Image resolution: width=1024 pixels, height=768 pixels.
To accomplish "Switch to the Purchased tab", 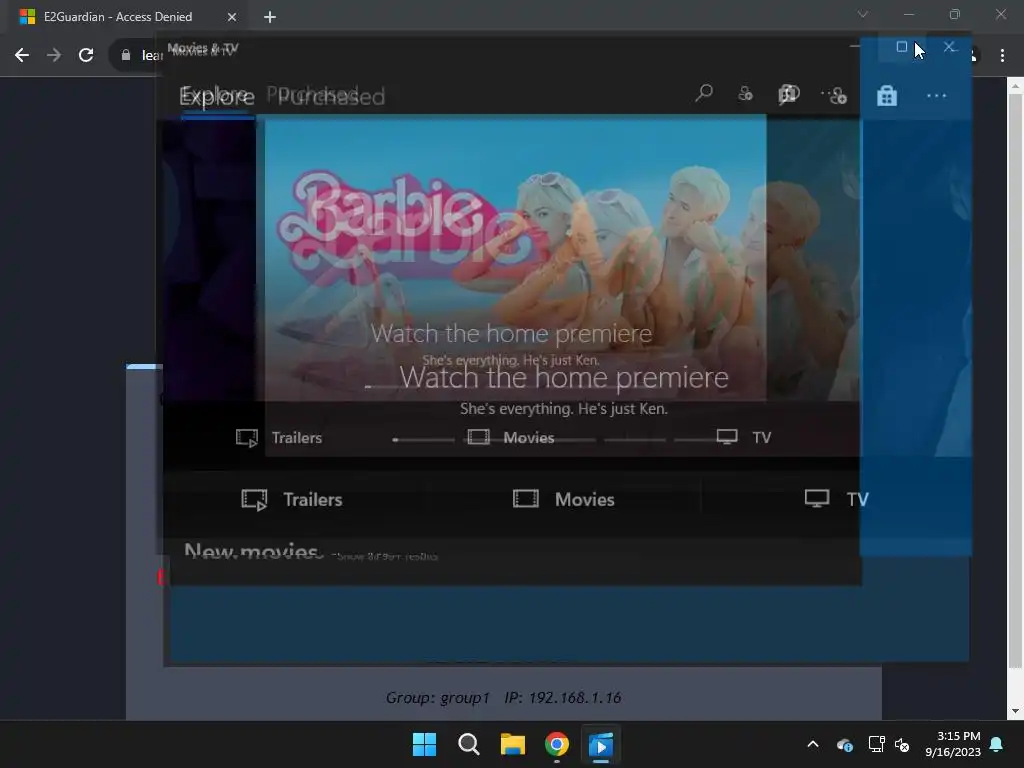I will click(x=331, y=97).
